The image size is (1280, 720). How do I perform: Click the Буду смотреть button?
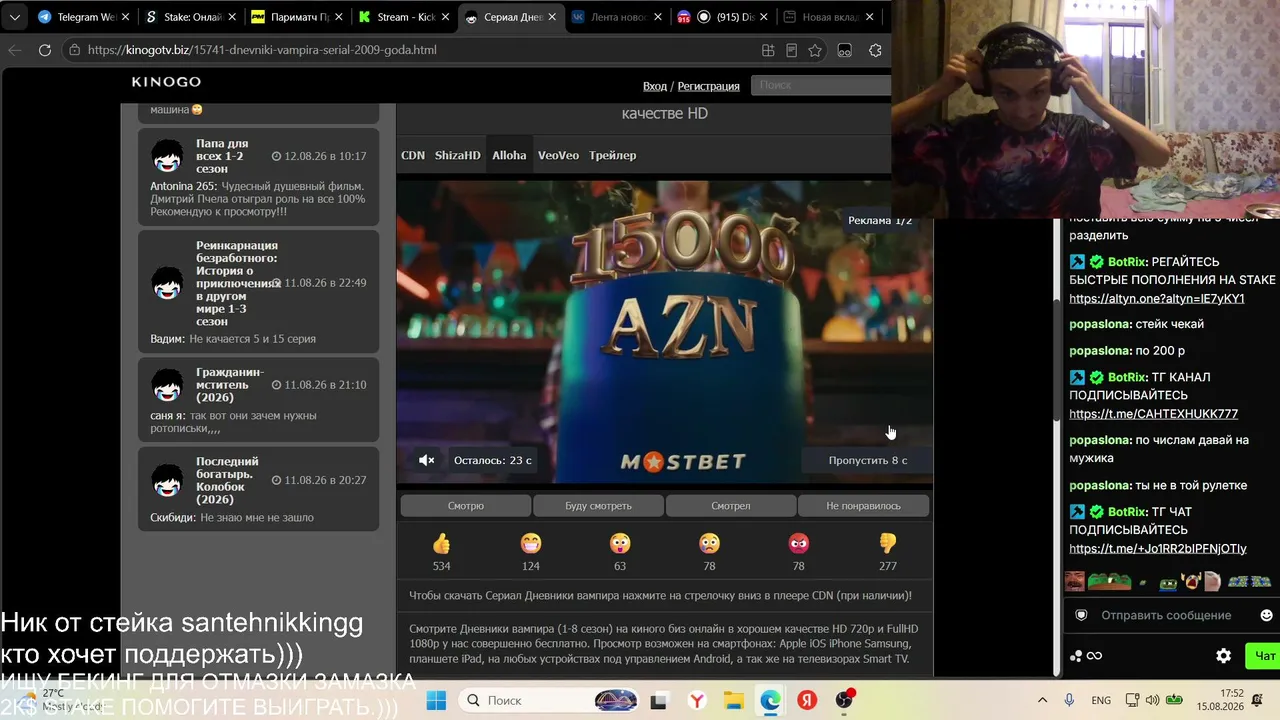pyautogui.click(x=598, y=506)
